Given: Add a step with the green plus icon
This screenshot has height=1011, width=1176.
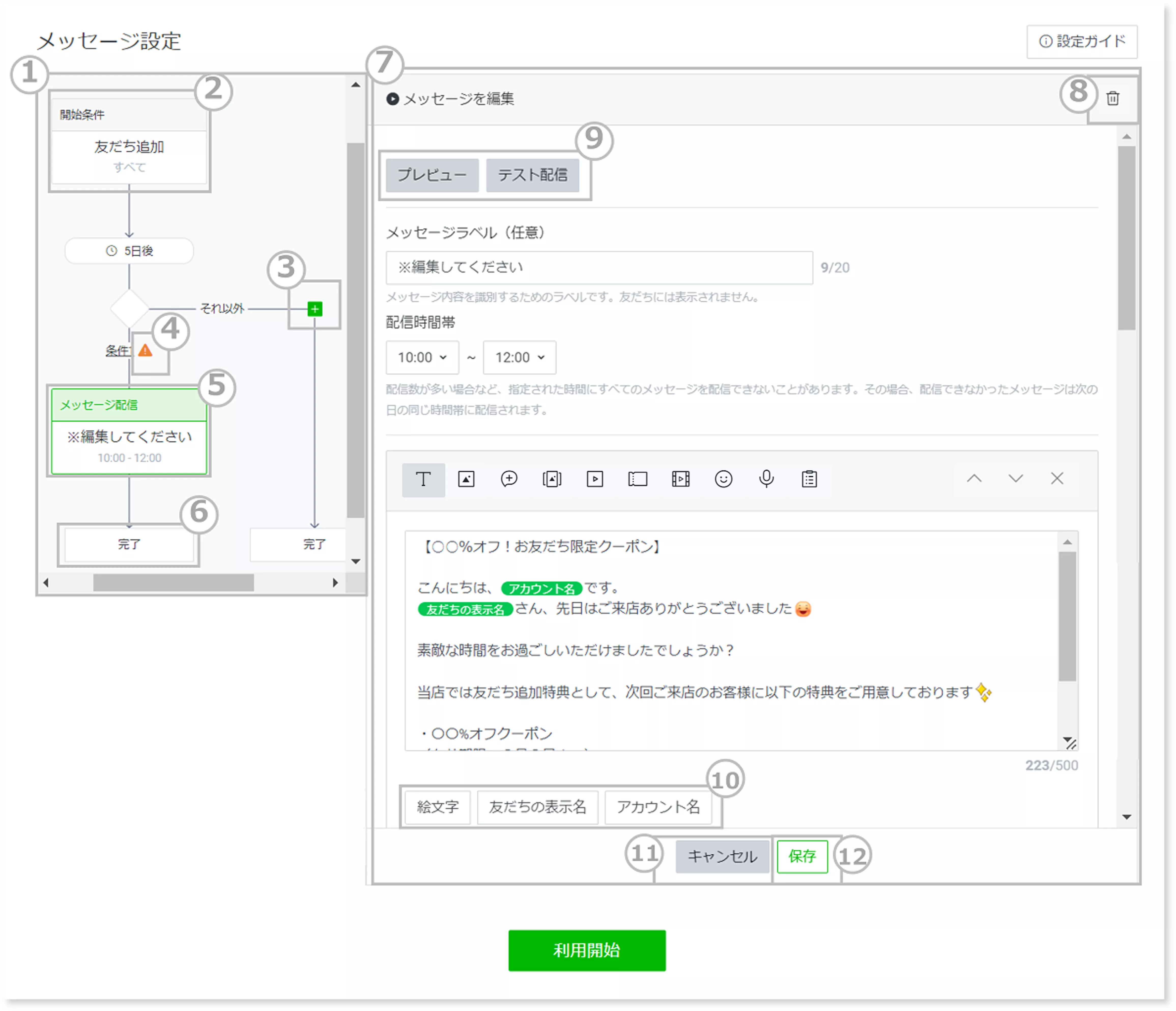Looking at the screenshot, I should pyautogui.click(x=315, y=309).
